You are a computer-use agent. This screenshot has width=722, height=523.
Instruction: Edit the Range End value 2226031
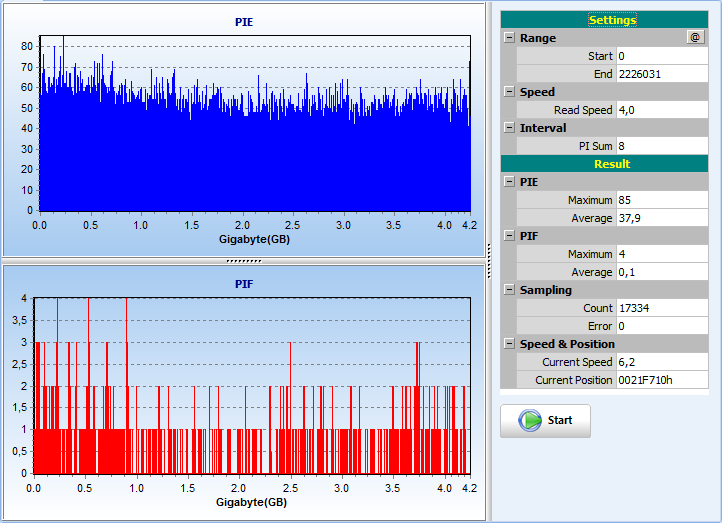[x=662, y=74]
